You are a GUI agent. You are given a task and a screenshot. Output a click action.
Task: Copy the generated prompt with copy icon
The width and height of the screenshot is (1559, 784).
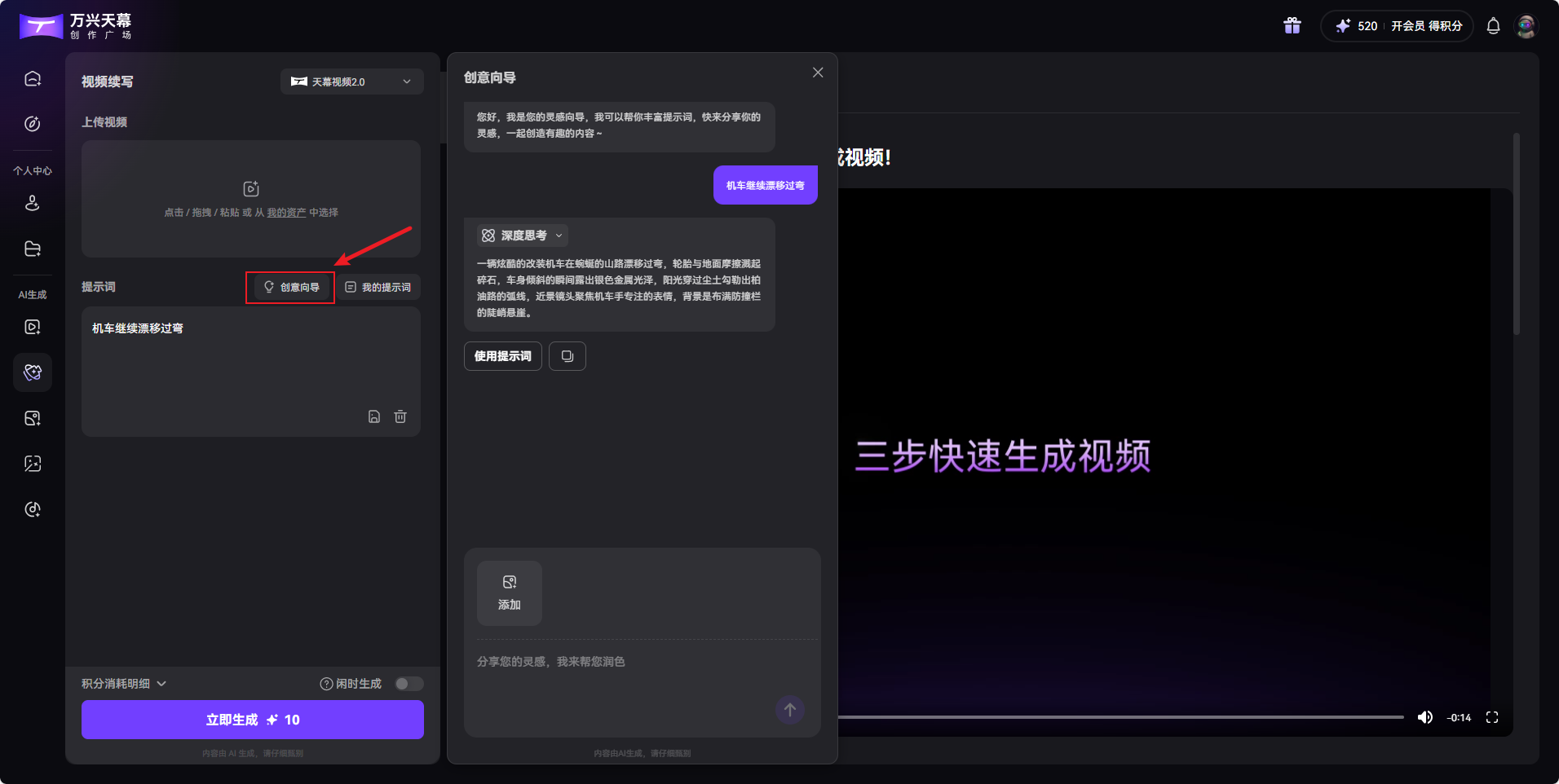tap(568, 356)
